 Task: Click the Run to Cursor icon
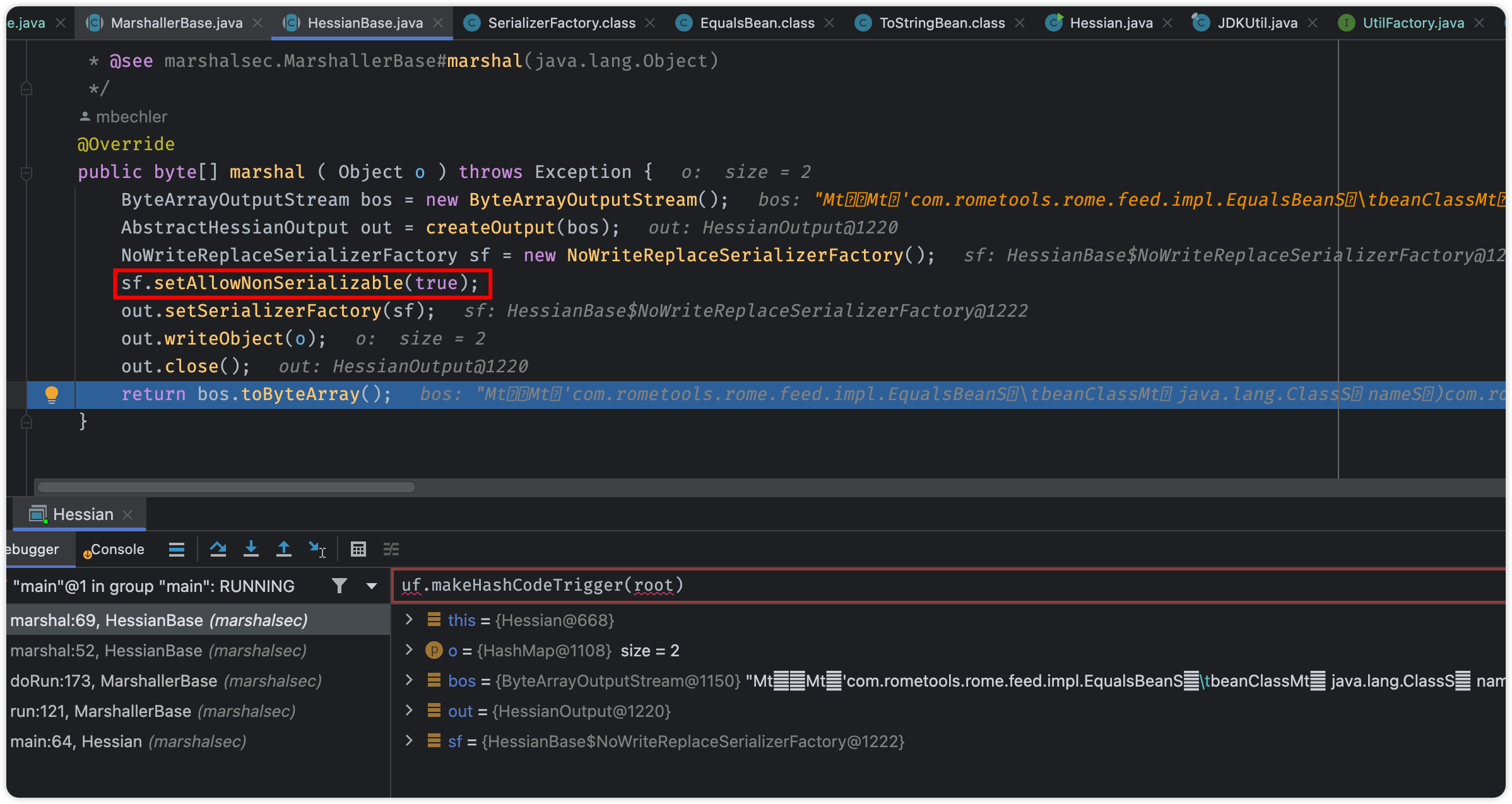tap(317, 549)
